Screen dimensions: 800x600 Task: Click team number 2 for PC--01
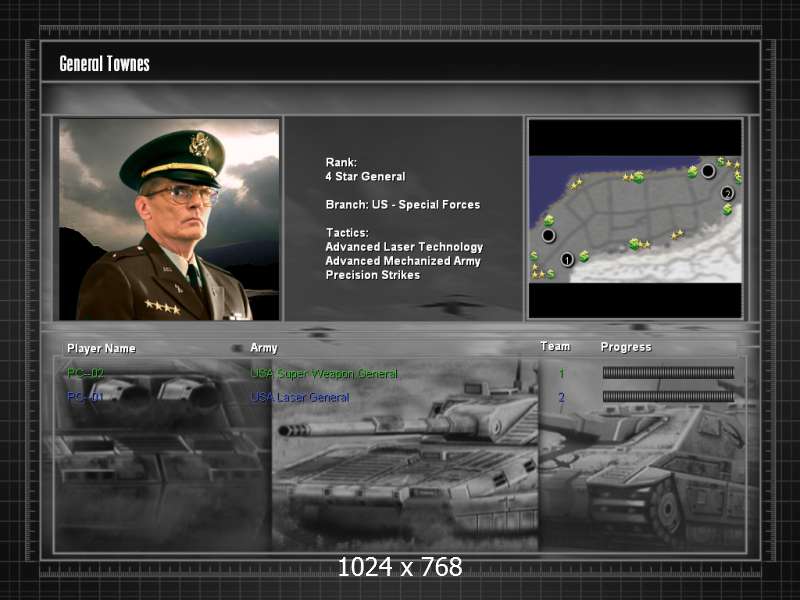562,397
